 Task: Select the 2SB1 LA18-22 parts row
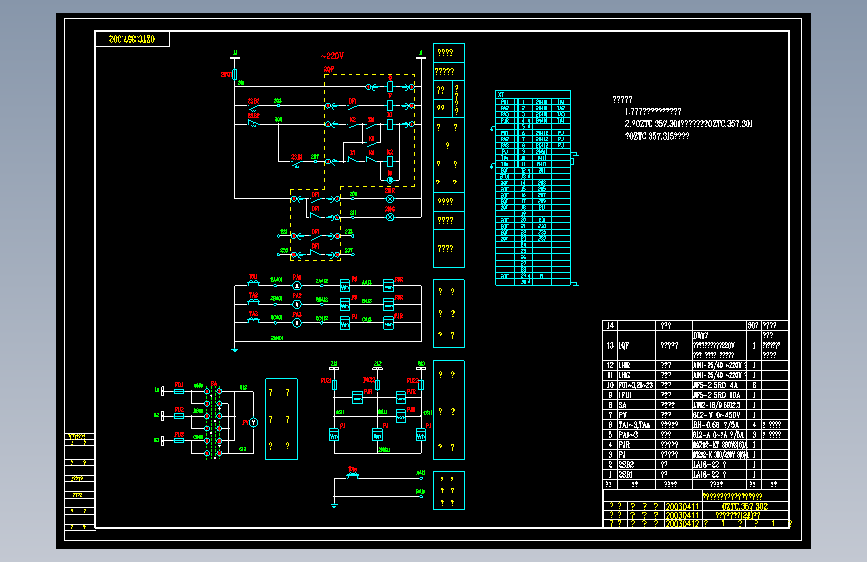coord(695,475)
